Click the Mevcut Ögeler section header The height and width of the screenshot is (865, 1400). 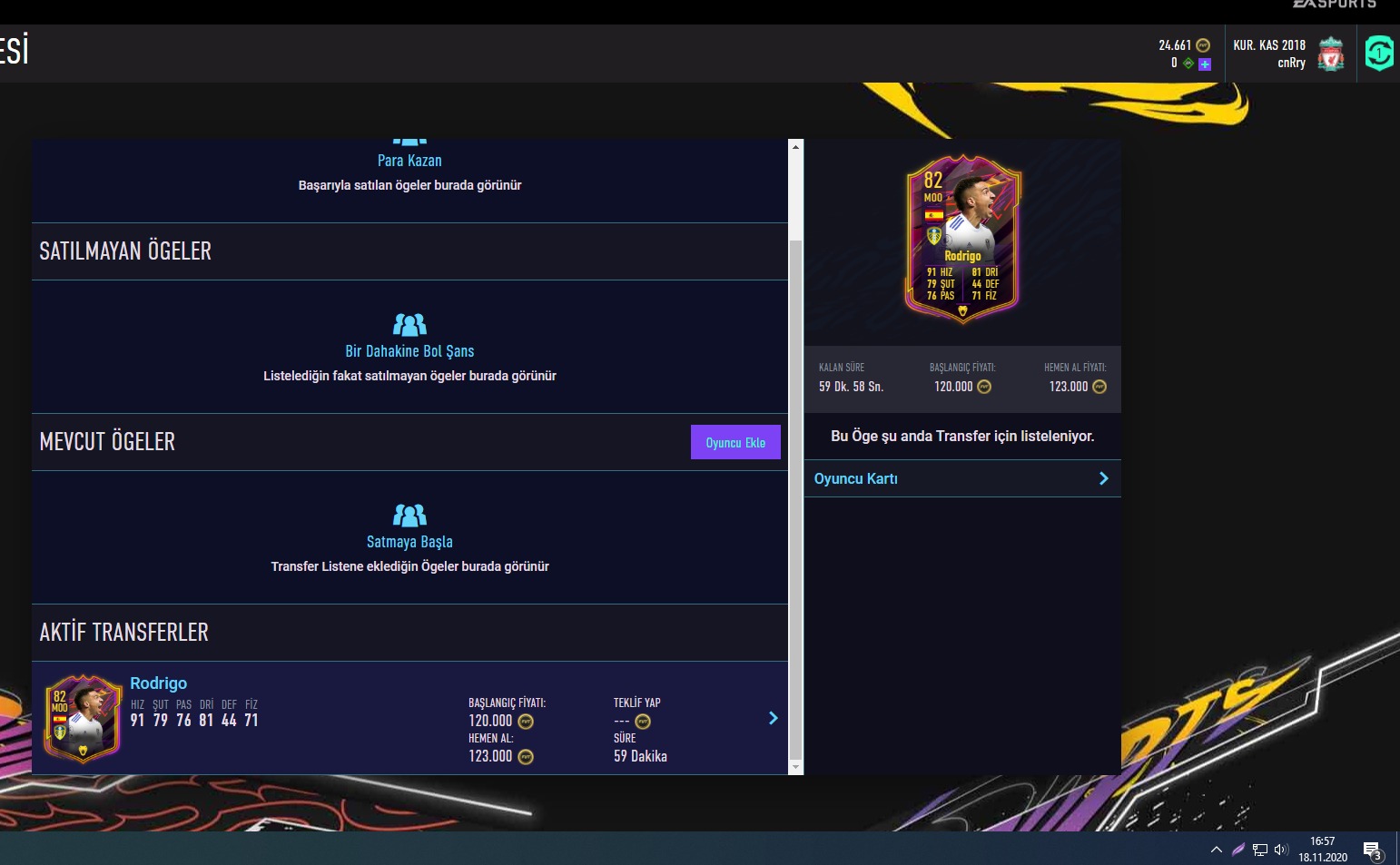coord(409,442)
